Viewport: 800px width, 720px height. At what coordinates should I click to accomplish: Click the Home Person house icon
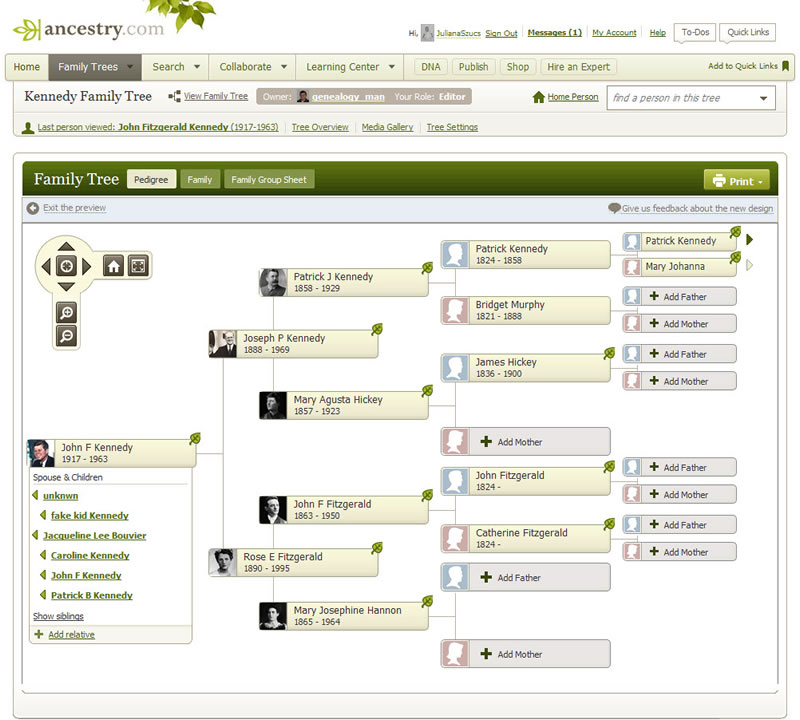[540, 97]
